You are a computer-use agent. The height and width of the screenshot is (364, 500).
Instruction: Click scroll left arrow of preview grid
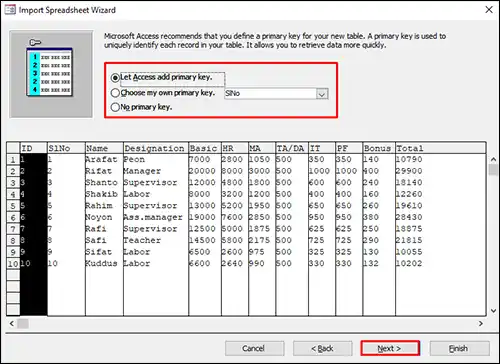[11, 323]
